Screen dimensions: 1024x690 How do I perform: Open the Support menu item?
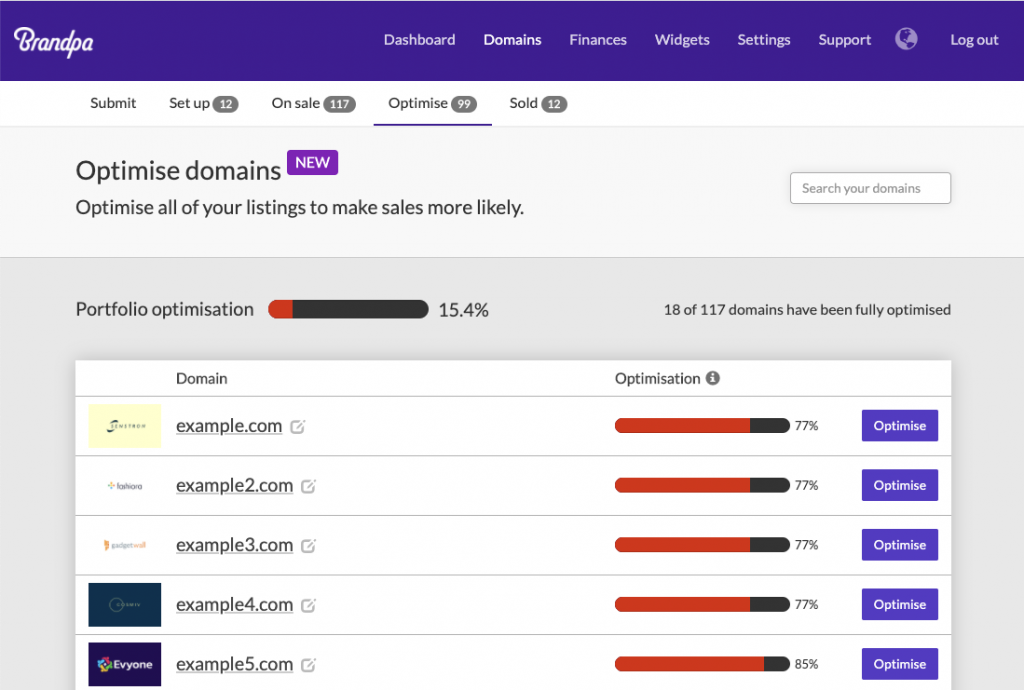[x=844, y=40]
